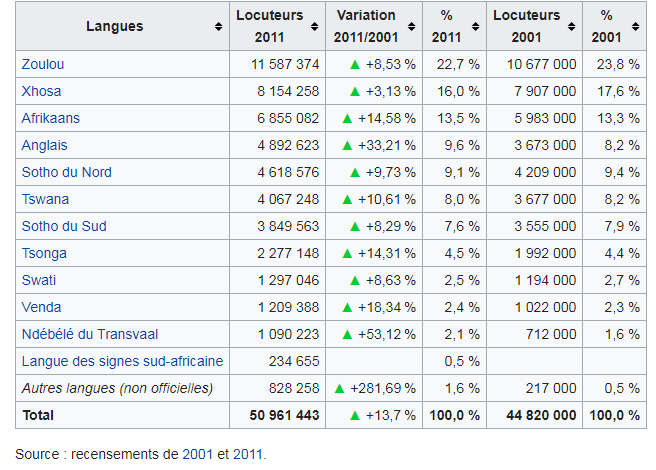Follow the Sotho du Sud link

64,226
